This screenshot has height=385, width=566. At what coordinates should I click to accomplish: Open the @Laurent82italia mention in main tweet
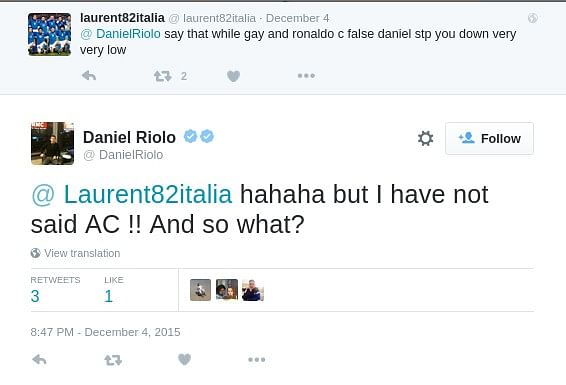131,194
